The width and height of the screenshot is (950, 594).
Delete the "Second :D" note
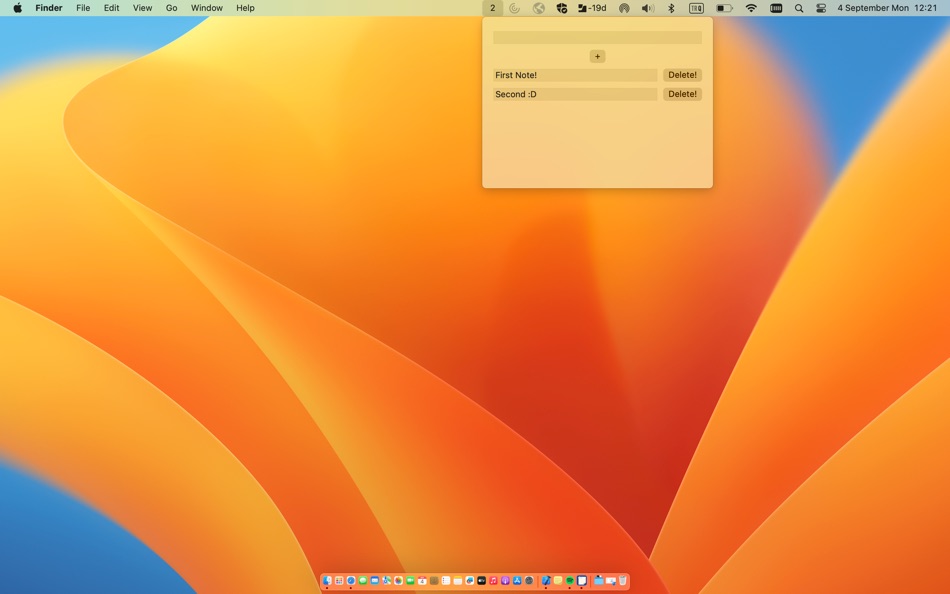[682, 93]
